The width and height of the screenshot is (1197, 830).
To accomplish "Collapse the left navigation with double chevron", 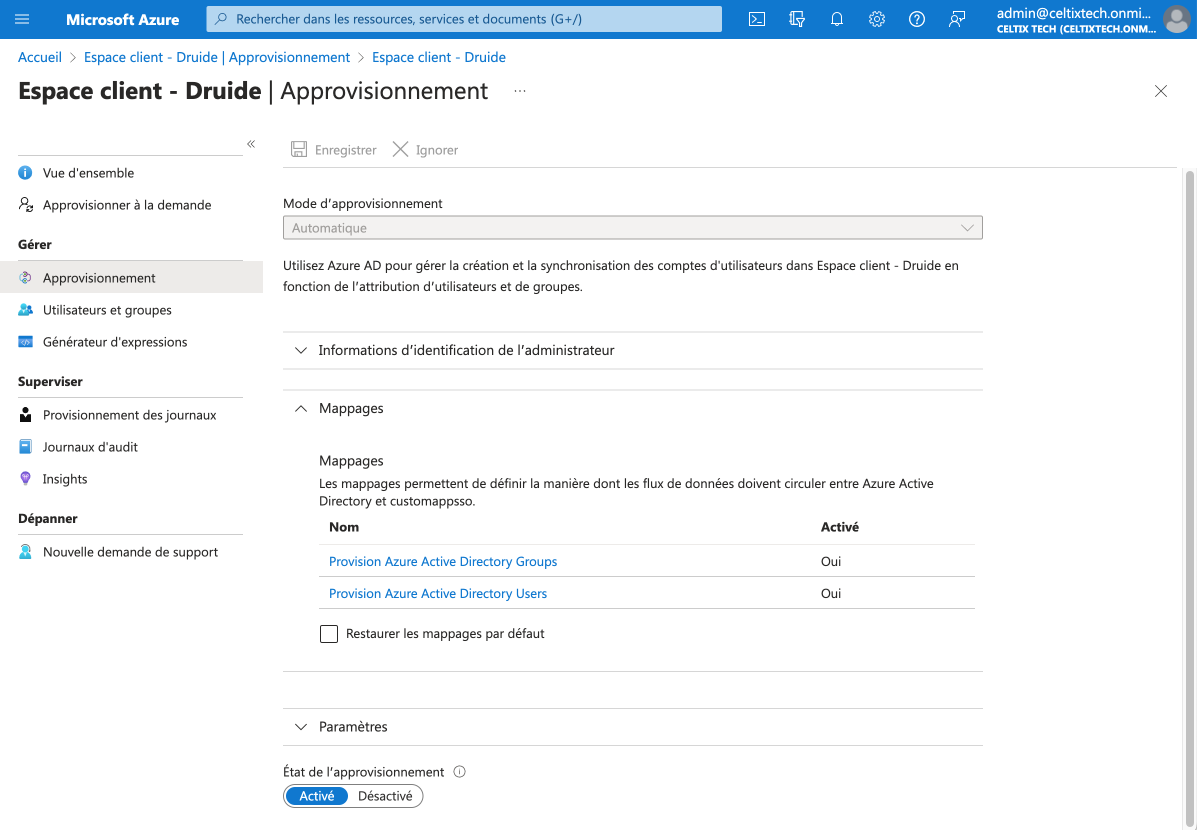I will point(251,144).
